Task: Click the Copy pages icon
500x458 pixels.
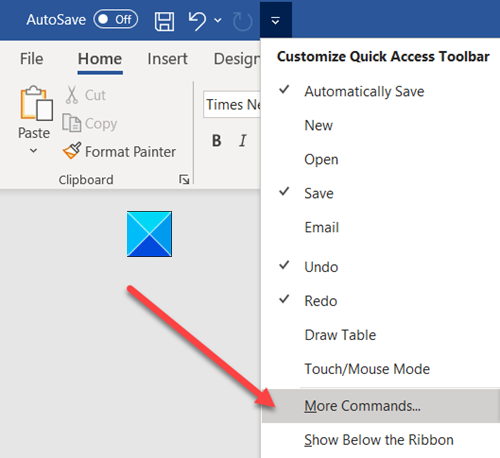Action: click(71, 123)
